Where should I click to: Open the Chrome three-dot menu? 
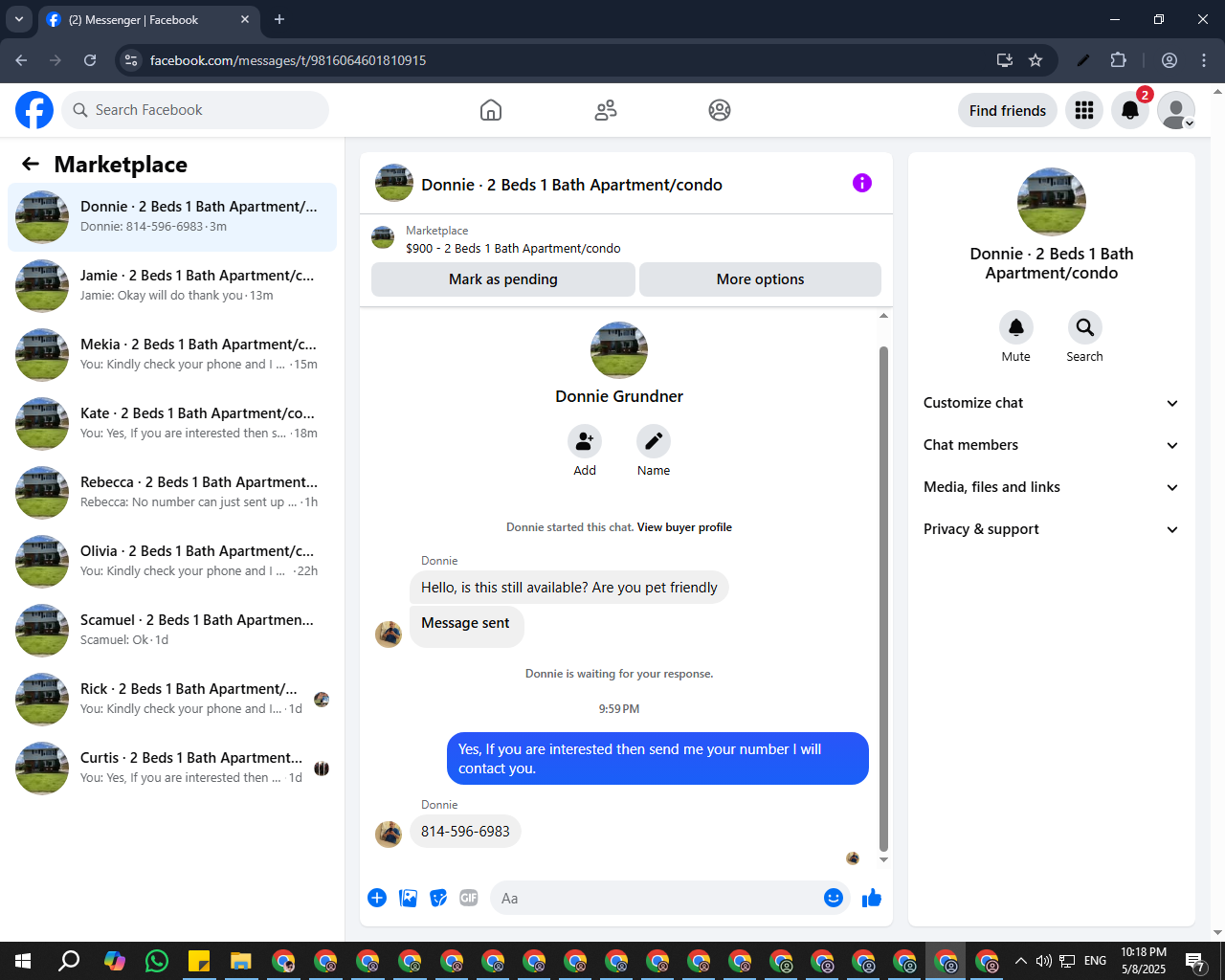[x=1204, y=60]
